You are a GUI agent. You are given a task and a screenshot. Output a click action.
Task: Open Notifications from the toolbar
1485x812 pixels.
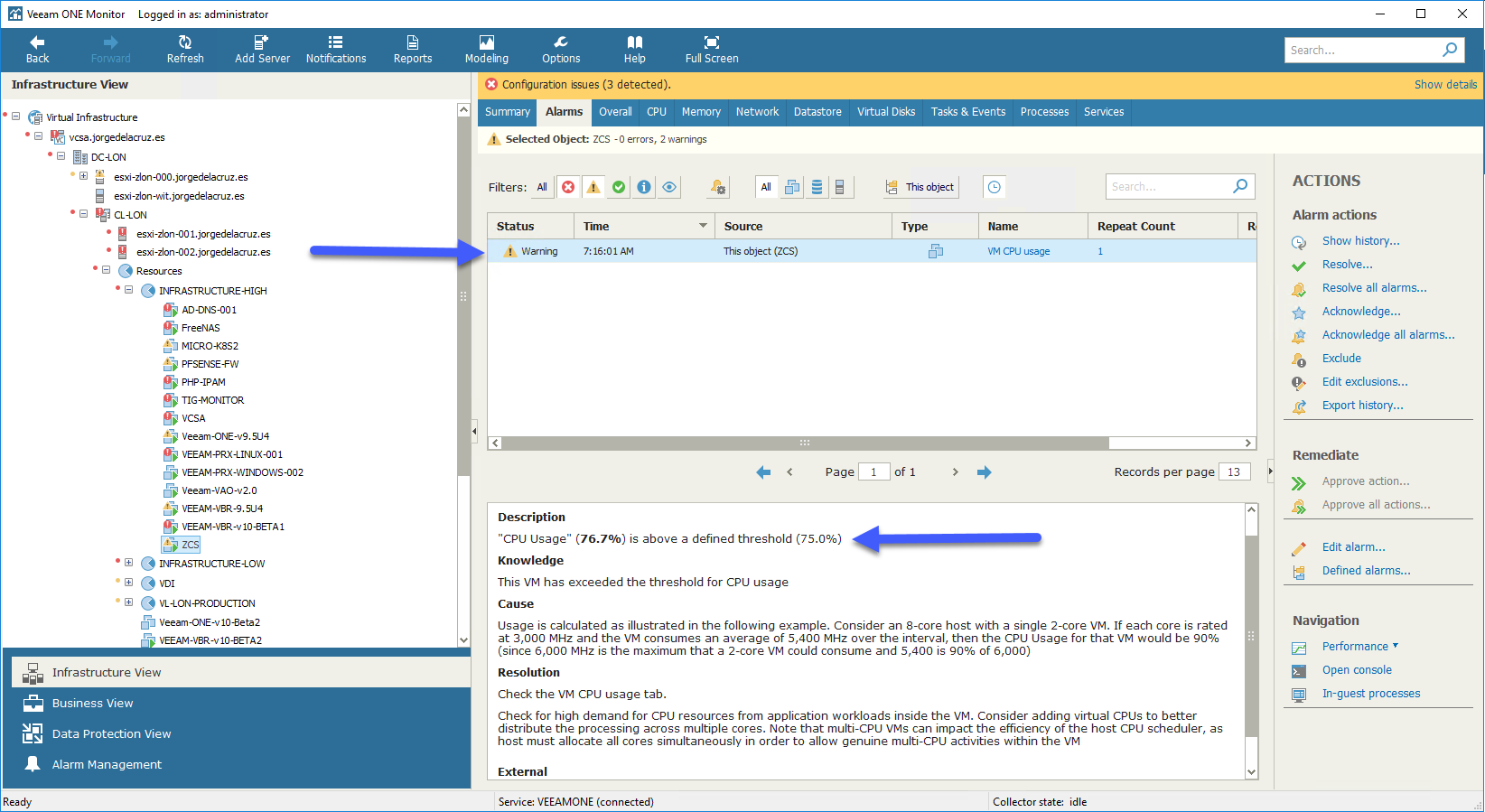336,50
